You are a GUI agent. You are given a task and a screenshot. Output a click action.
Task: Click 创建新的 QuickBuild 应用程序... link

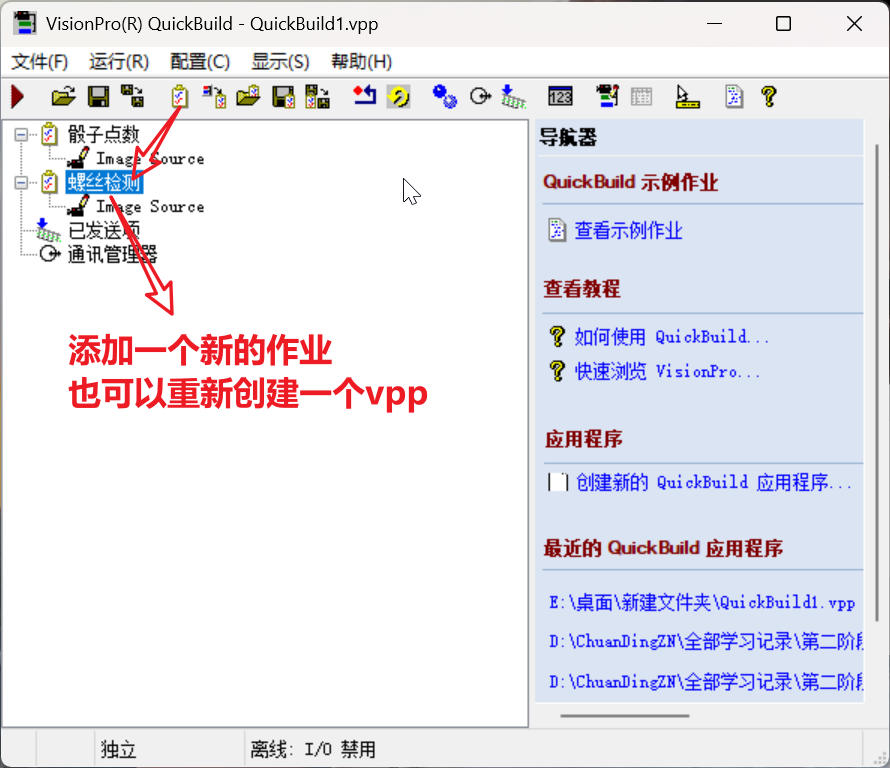[x=714, y=482]
